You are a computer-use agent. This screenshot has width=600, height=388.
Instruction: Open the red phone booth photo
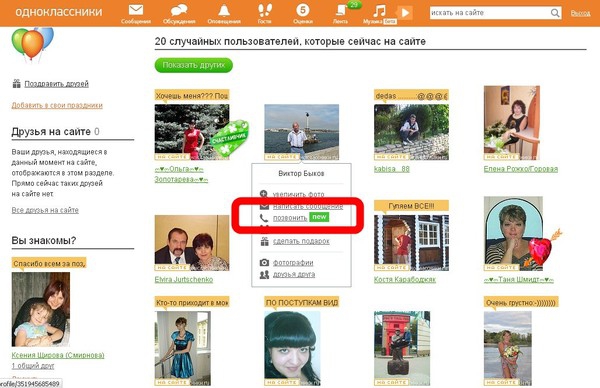(402, 348)
